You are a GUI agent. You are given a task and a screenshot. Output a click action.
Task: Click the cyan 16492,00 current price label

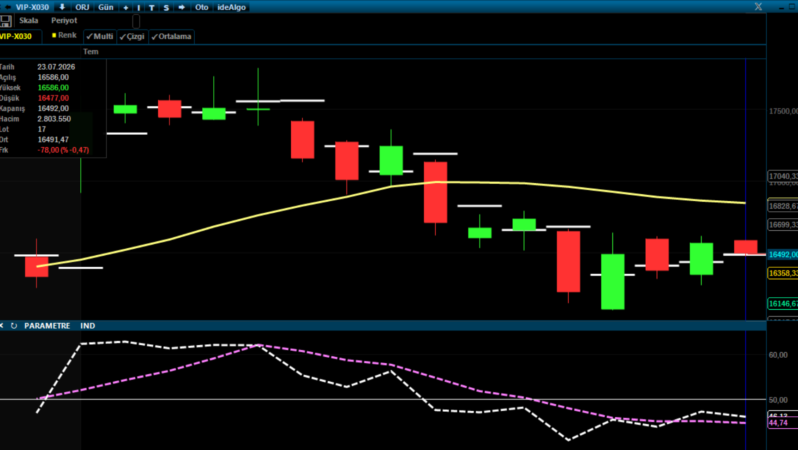click(x=783, y=255)
